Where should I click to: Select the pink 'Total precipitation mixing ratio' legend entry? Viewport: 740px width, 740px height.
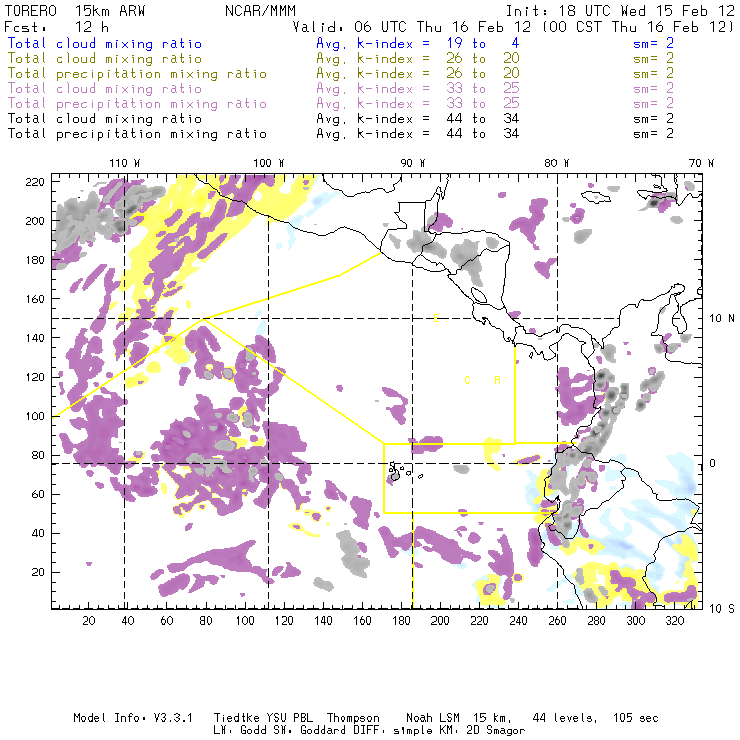137,104
